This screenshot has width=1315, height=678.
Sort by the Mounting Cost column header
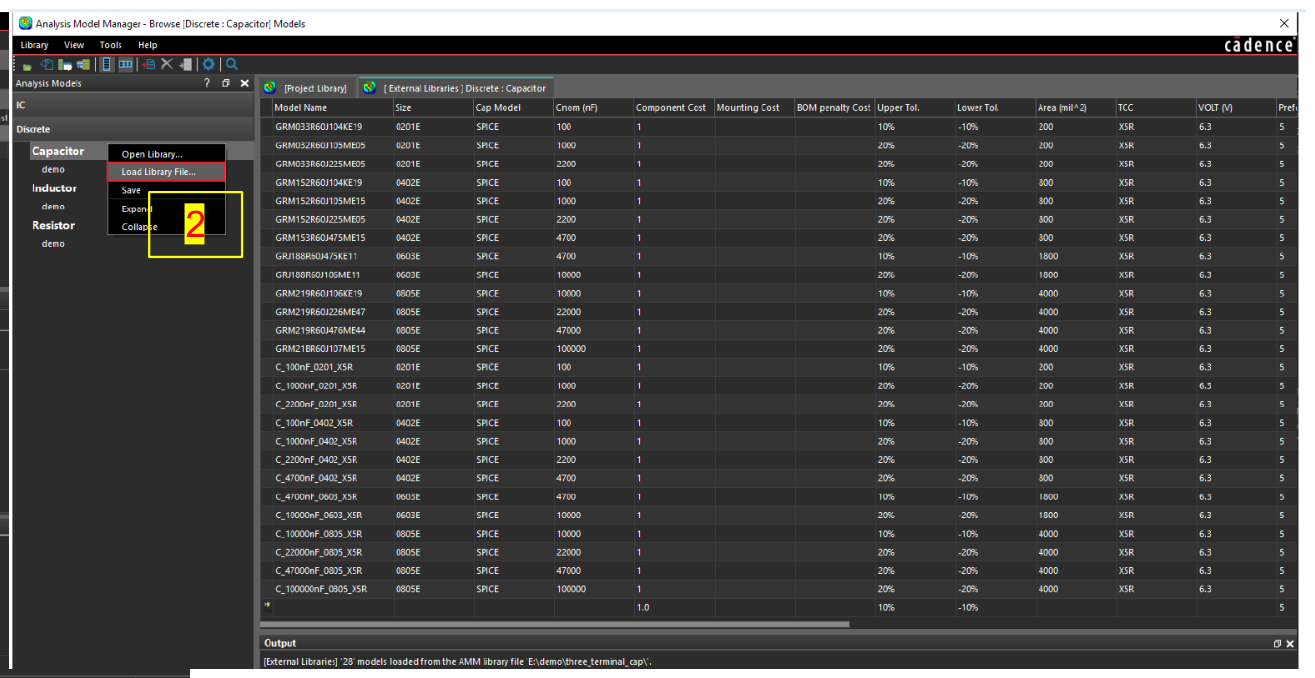tap(753, 107)
